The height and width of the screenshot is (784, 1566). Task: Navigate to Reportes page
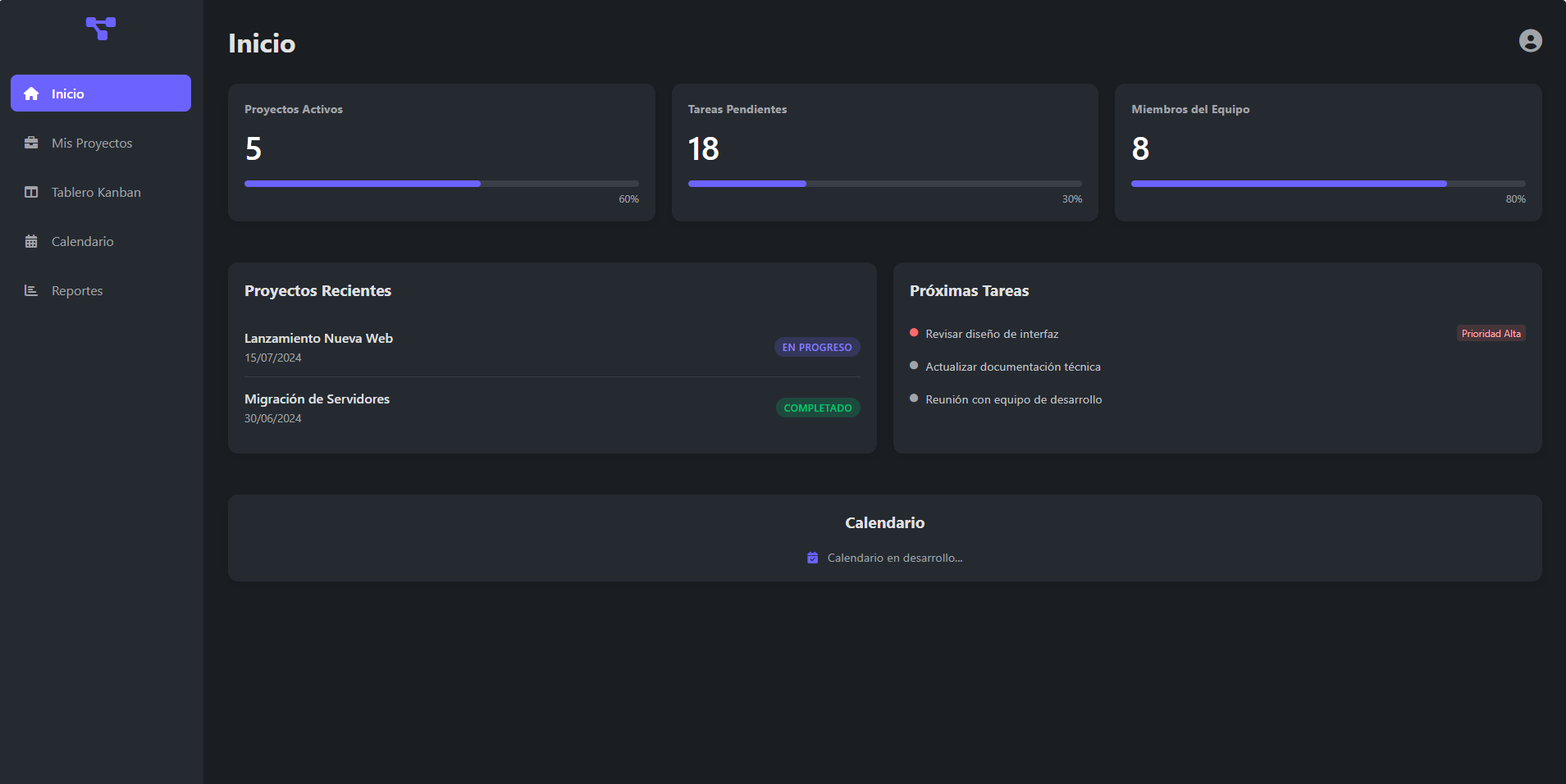click(77, 290)
